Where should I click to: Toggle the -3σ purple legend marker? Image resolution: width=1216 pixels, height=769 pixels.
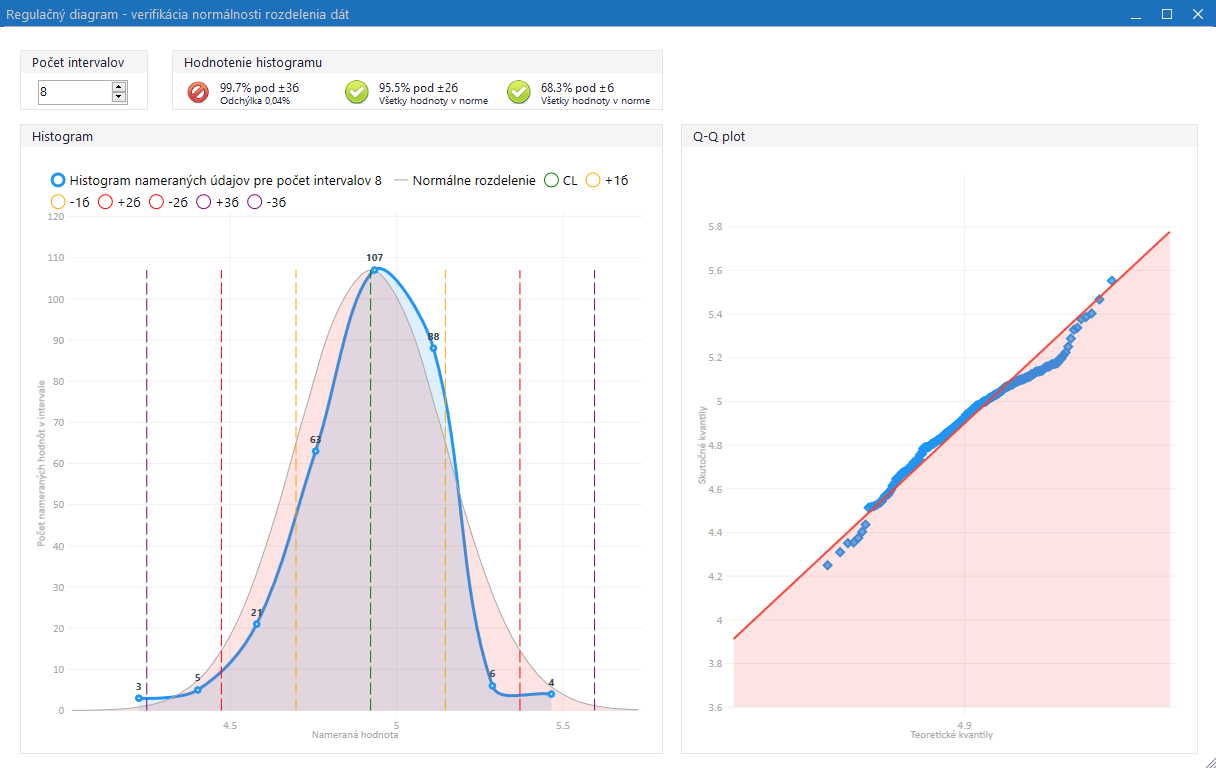tap(254, 203)
